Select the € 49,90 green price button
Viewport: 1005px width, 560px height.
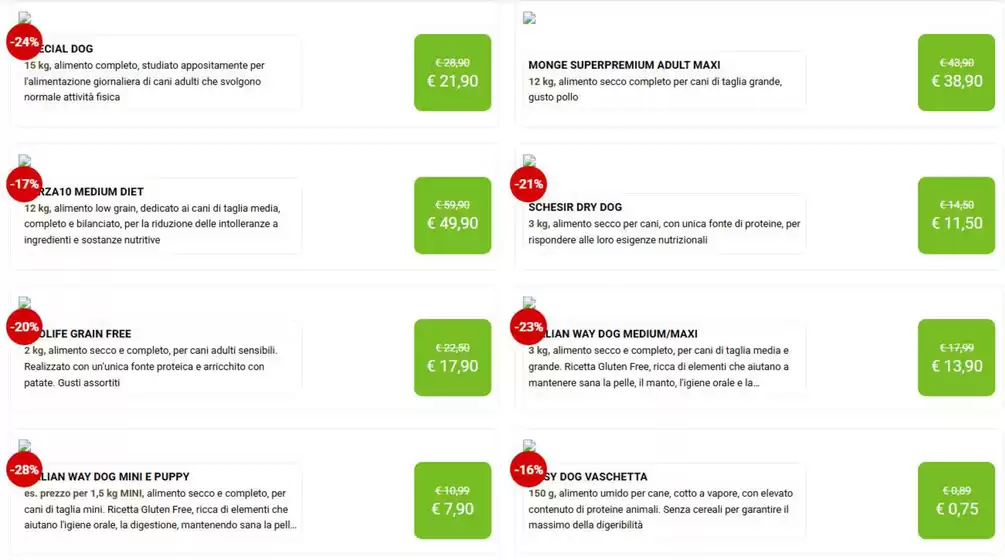coord(452,215)
